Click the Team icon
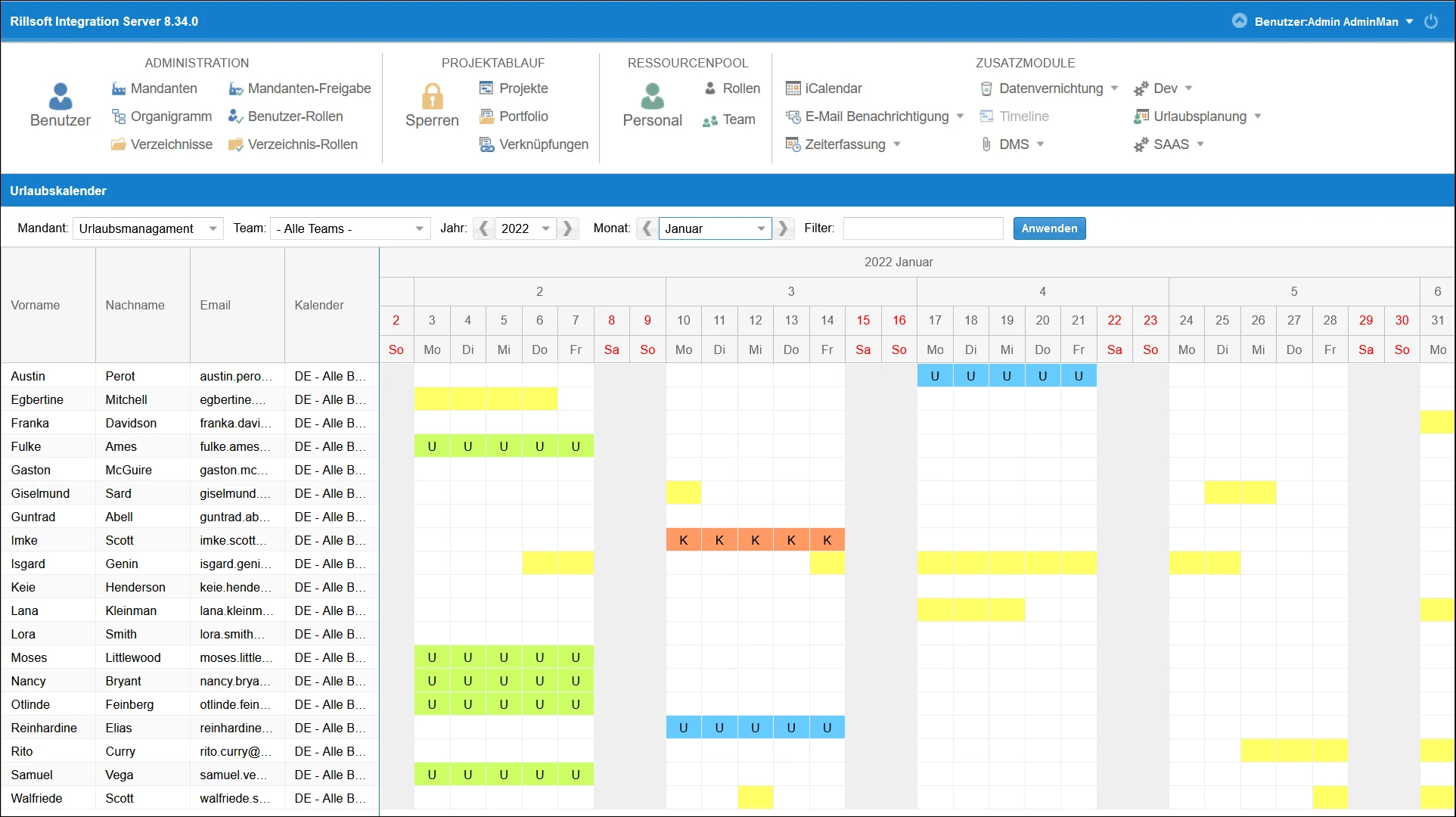1456x817 pixels. (x=710, y=120)
